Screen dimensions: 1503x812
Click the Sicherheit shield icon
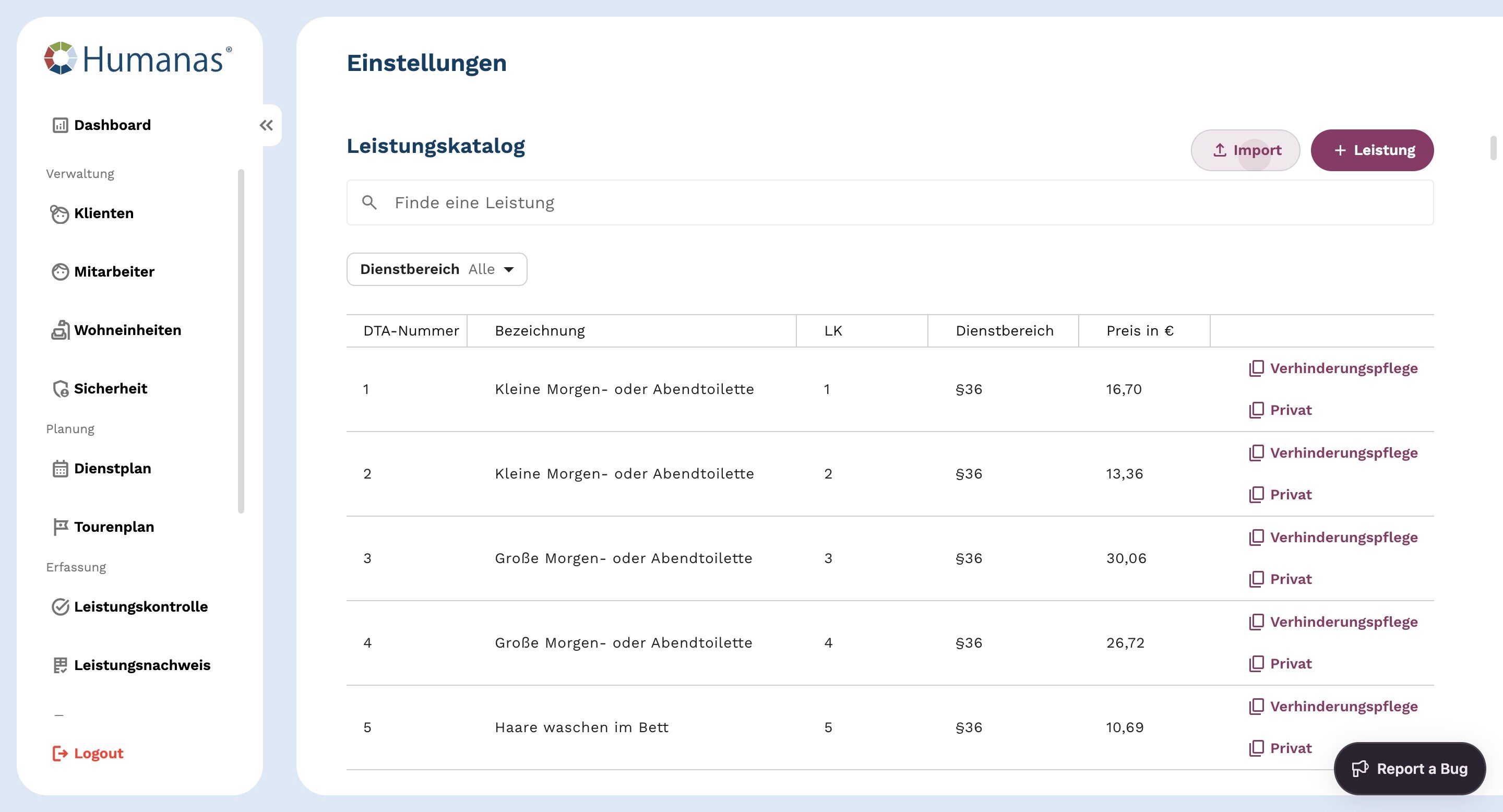[x=60, y=389]
